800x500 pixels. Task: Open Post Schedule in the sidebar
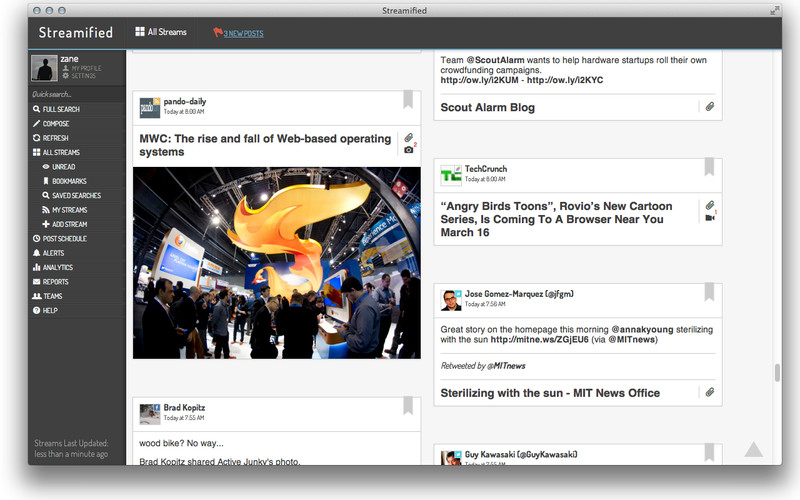[60, 238]
